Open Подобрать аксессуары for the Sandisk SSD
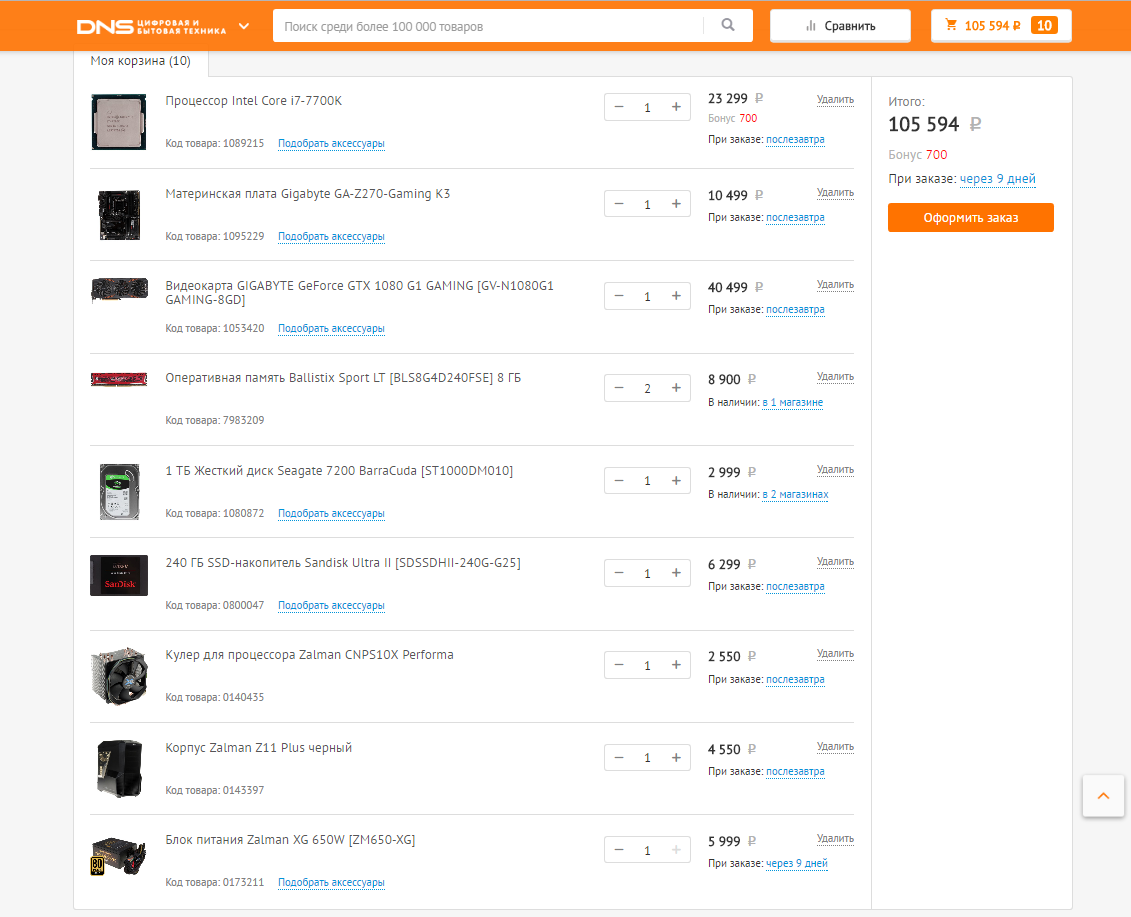Screen dimensions: 1131x917 click(x=331, y=605)
